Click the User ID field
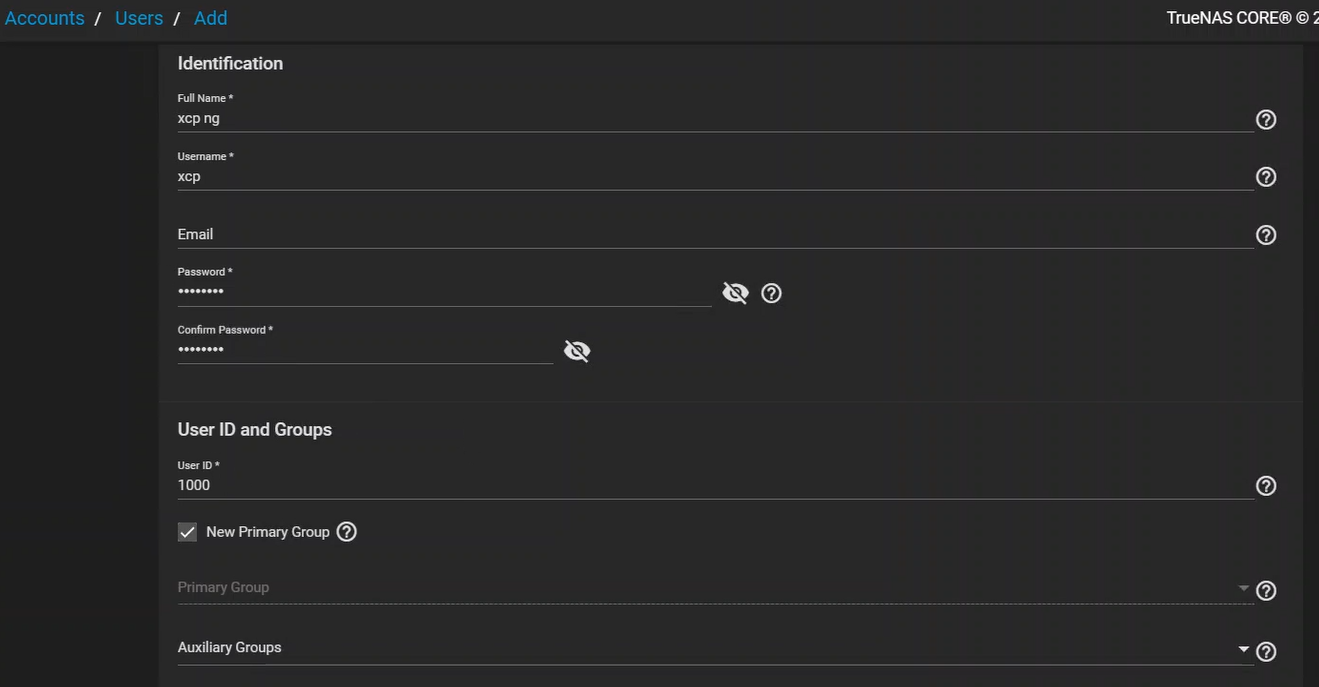This screenshot has width=1319, height=687. [x=700, y=485]
